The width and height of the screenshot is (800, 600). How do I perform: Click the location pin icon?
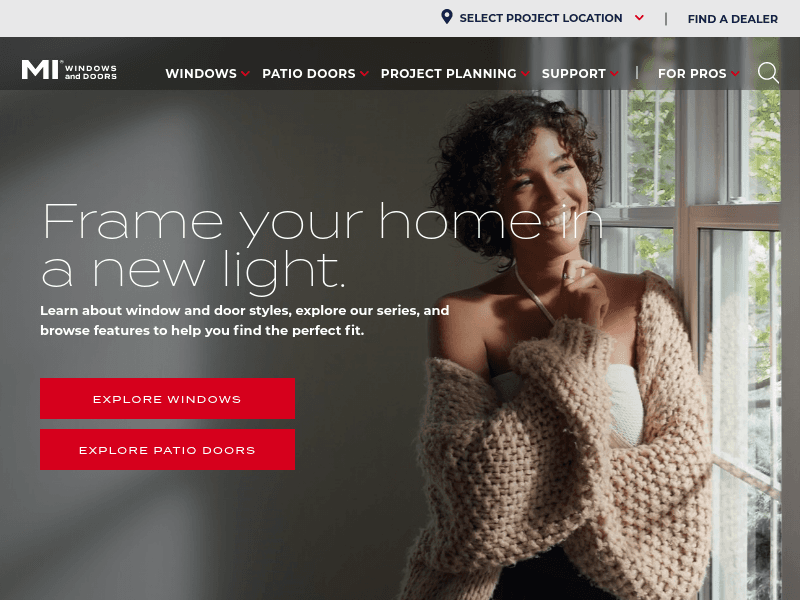(x=446, y=17)
